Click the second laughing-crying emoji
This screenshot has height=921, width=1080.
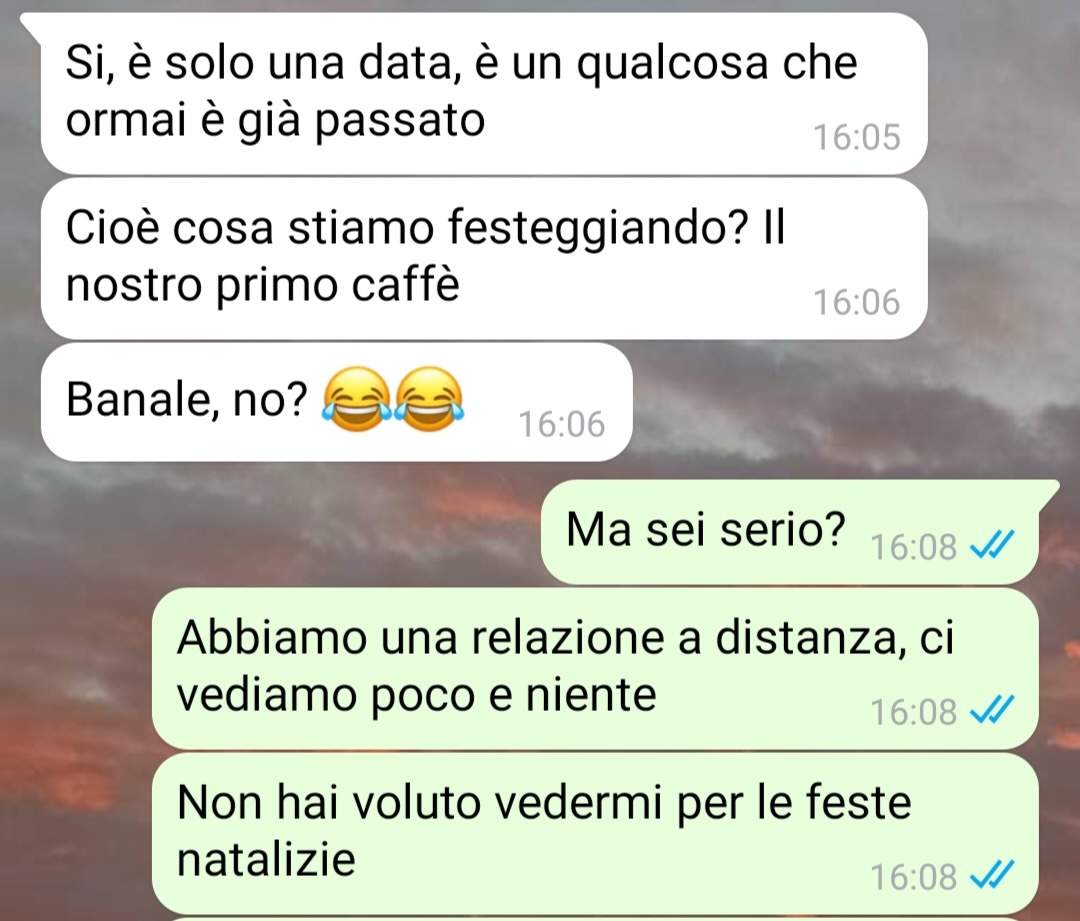point(428,400)
